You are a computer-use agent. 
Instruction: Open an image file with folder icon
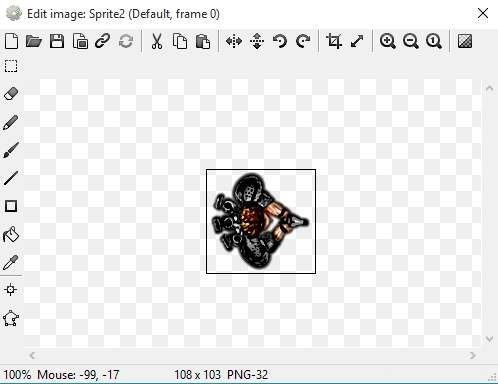point(34,41)
